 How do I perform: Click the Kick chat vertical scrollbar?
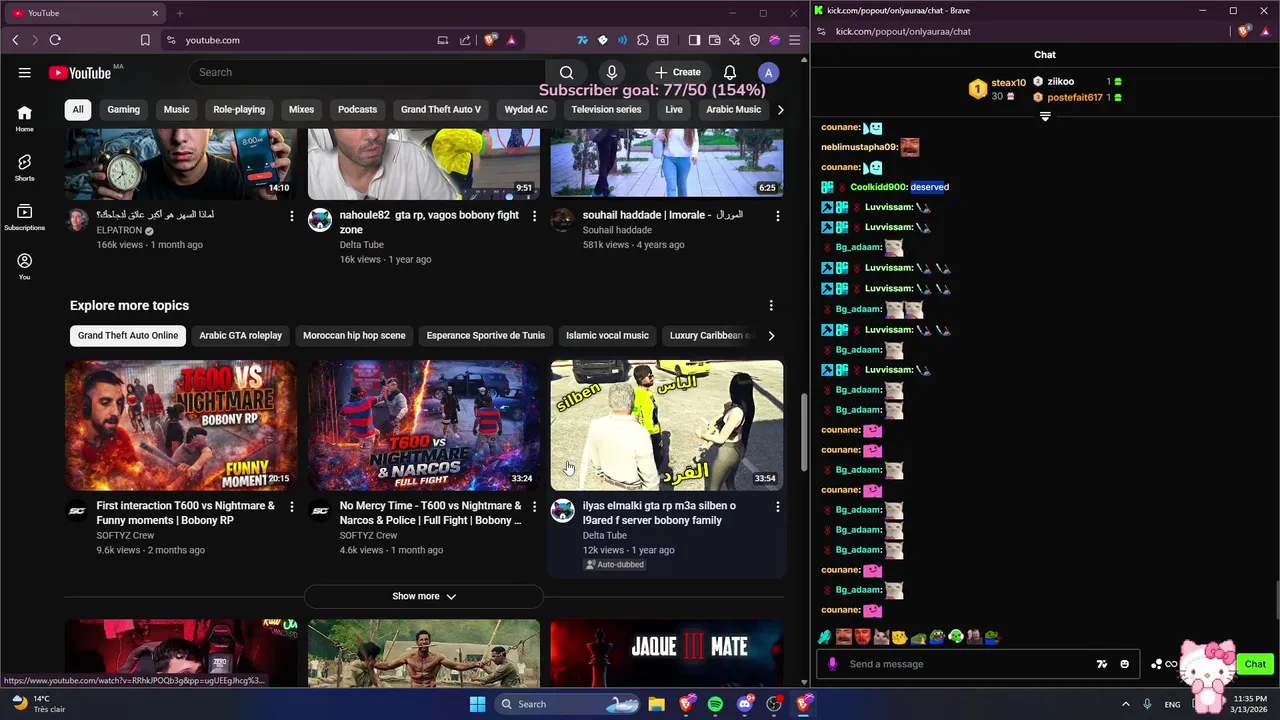click(x=1276, y=600)
